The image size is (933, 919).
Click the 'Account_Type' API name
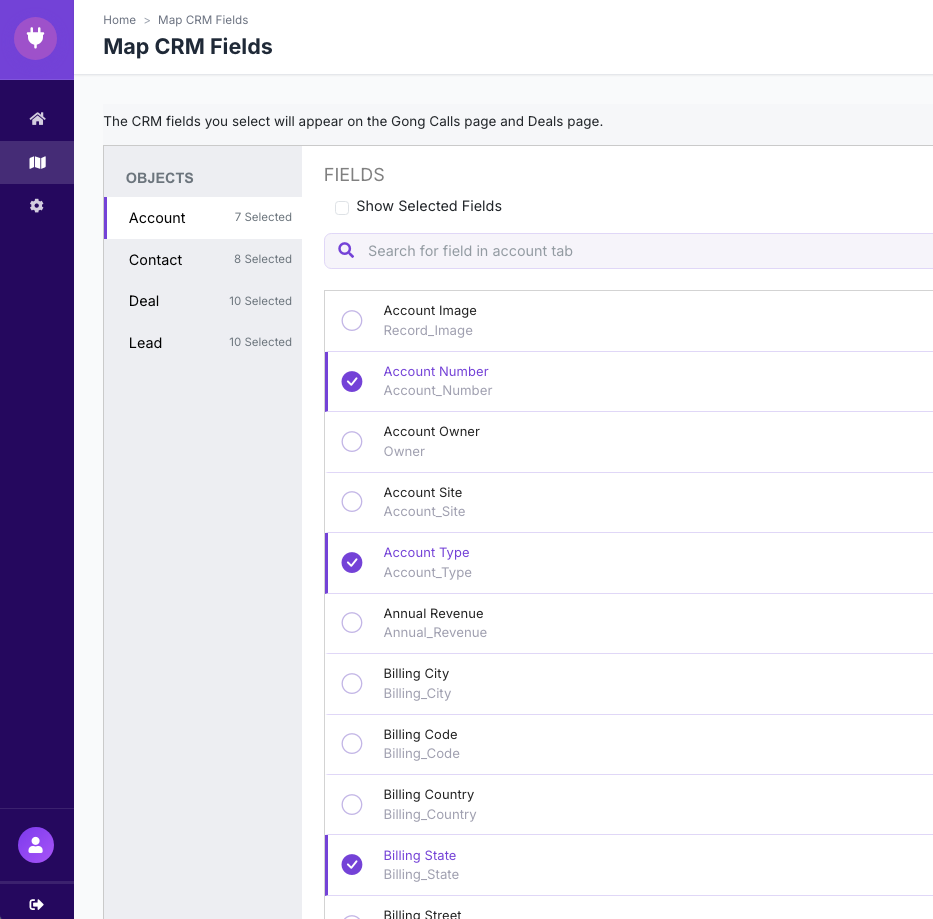[x=427, y=572]
